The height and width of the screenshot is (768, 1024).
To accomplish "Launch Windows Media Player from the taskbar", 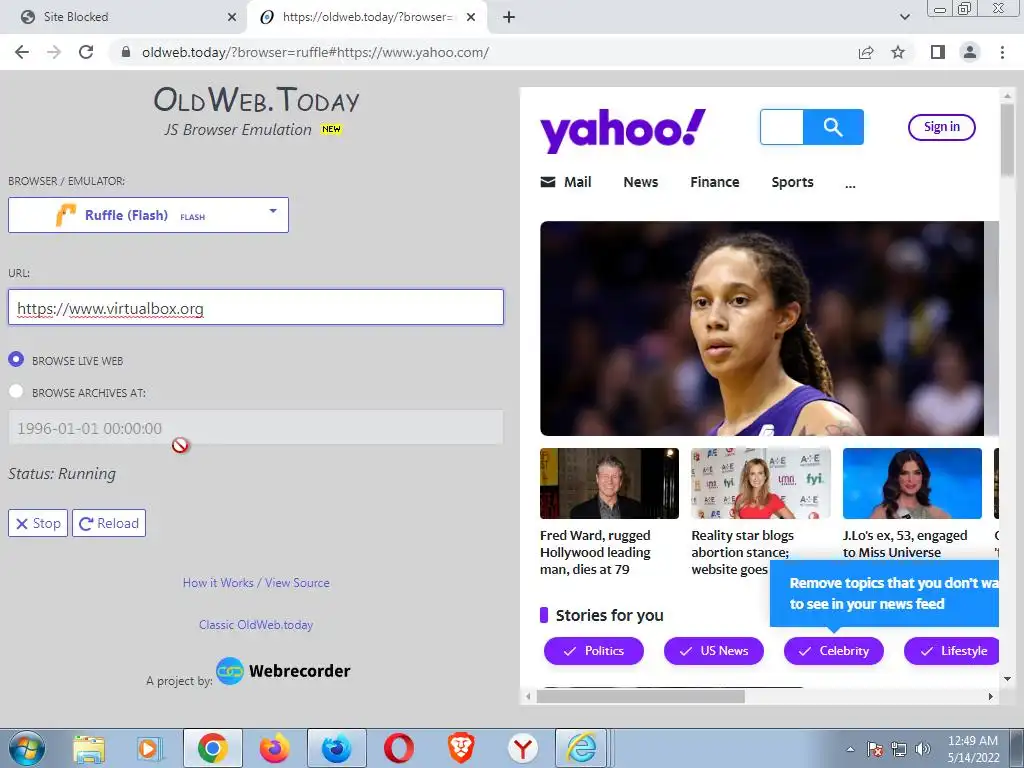I will (x=150, y=748).
